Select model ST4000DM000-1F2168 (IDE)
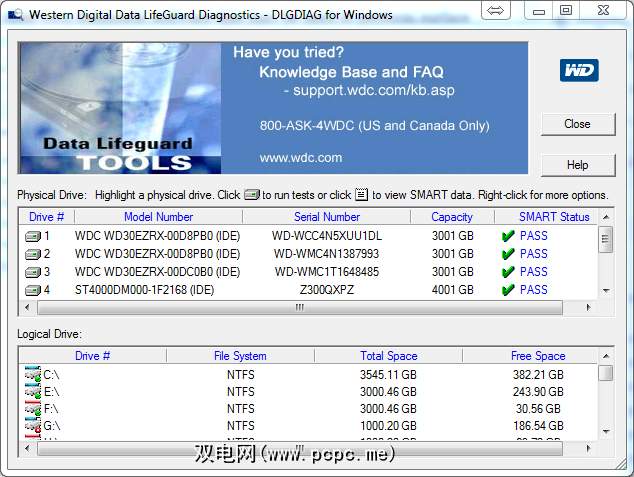Image resolution: width=634 pixels, height=477 pixels. [144, 290]
